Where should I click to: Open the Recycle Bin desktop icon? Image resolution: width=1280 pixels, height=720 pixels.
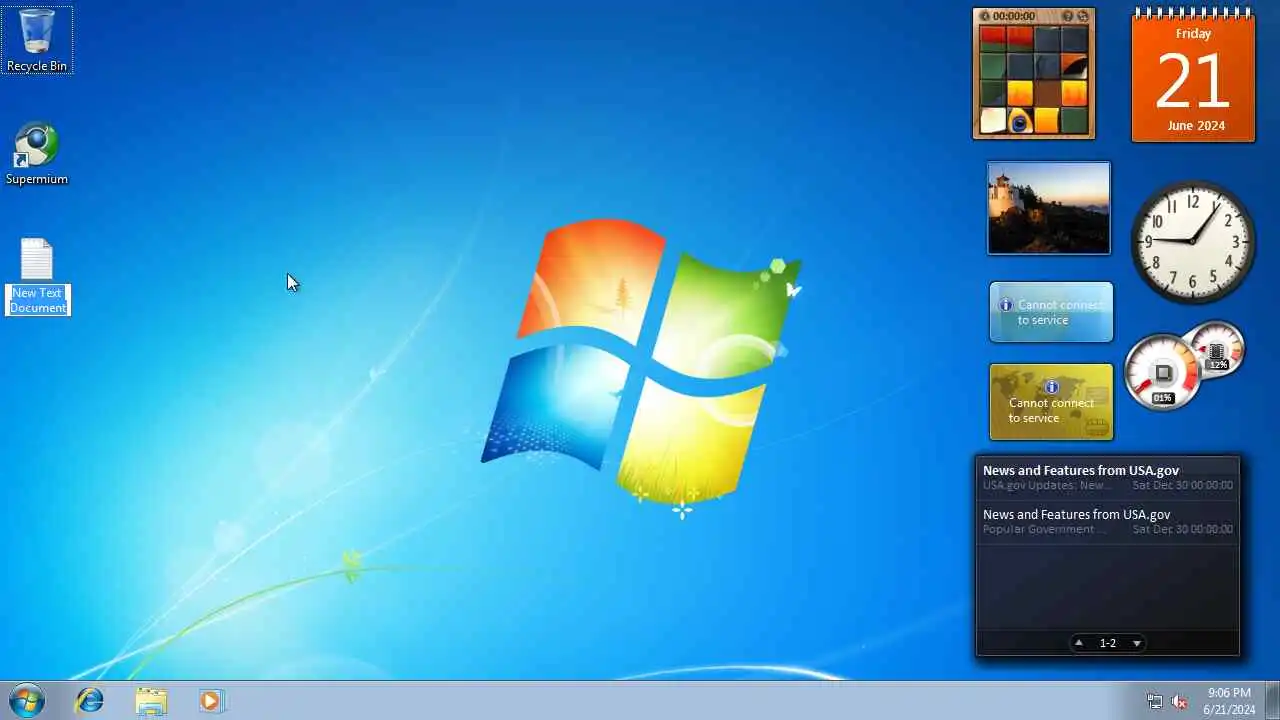pos(37,40)
